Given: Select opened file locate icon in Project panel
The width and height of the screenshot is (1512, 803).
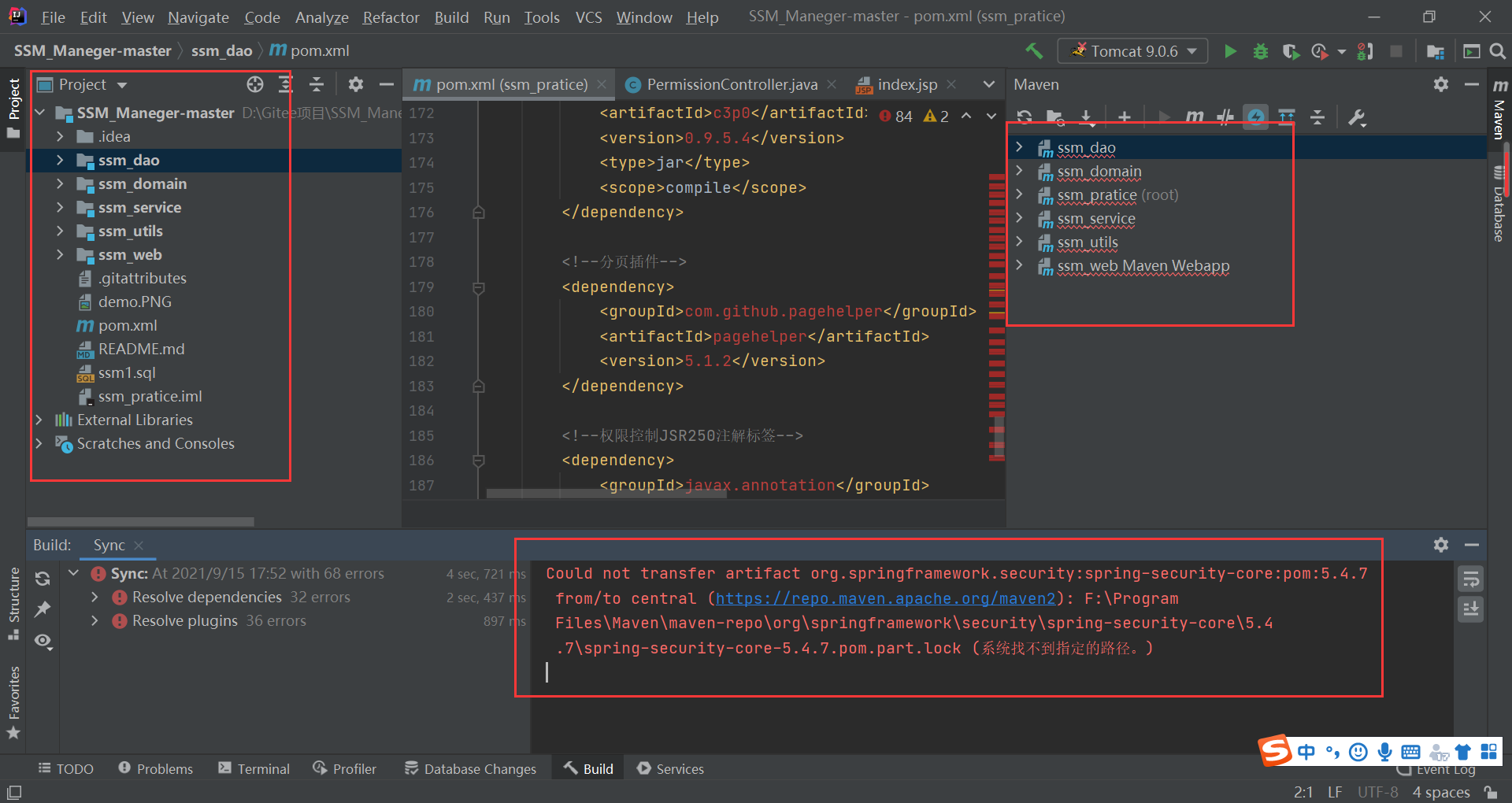Looking at the screenshot, I should (x=254, y=84).
